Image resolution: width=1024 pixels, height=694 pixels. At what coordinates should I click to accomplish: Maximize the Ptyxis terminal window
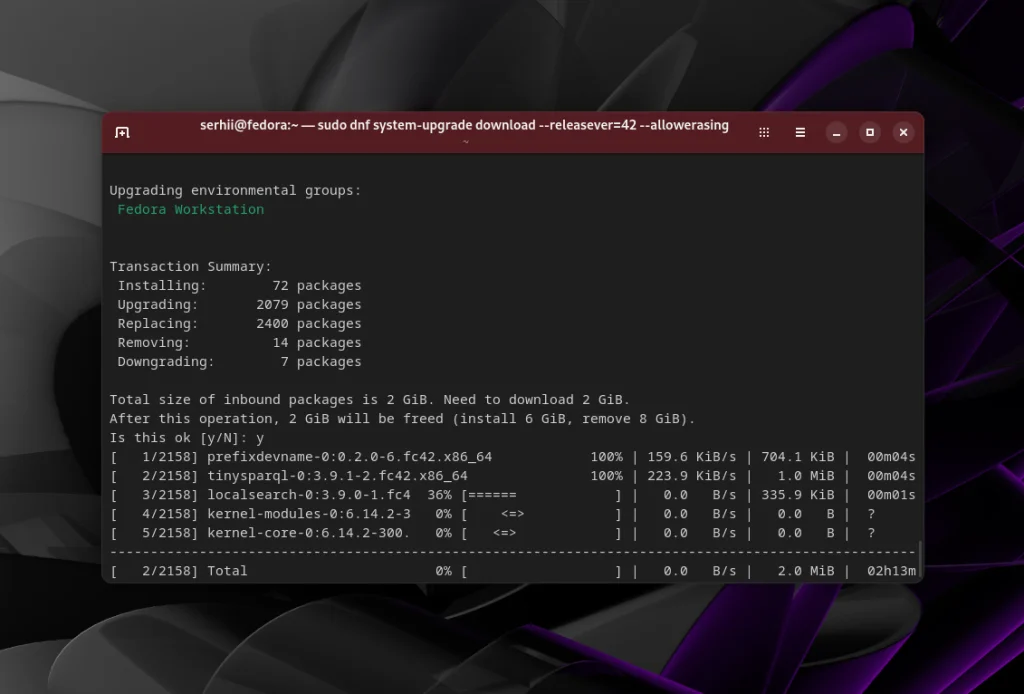[869, 132]
